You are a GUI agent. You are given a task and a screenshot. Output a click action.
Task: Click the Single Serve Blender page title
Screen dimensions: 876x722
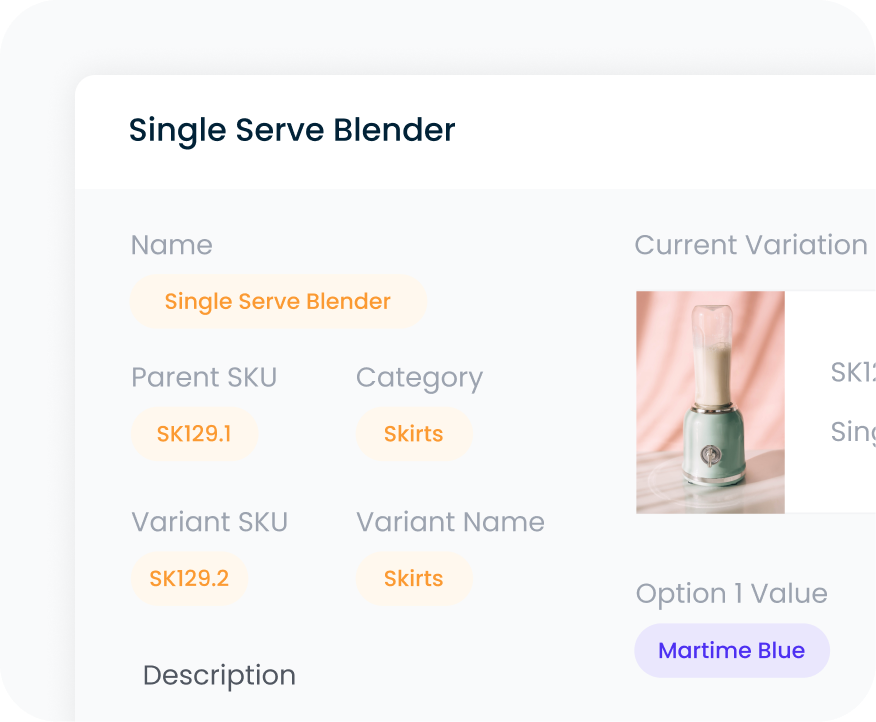[x=290, y=130]
